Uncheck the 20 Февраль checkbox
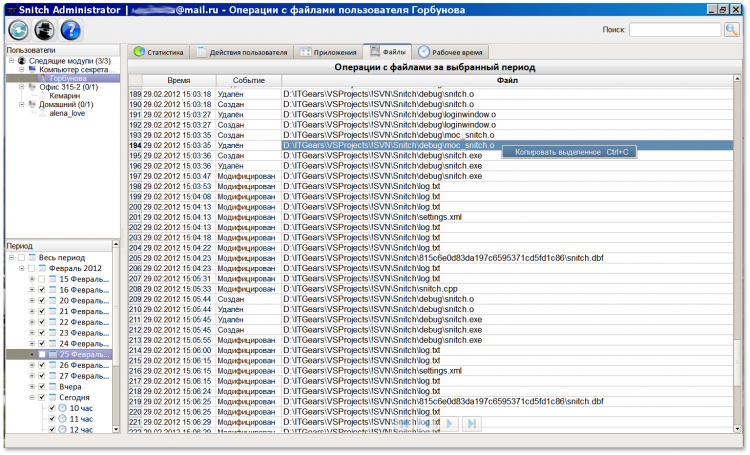 point(42,300)
